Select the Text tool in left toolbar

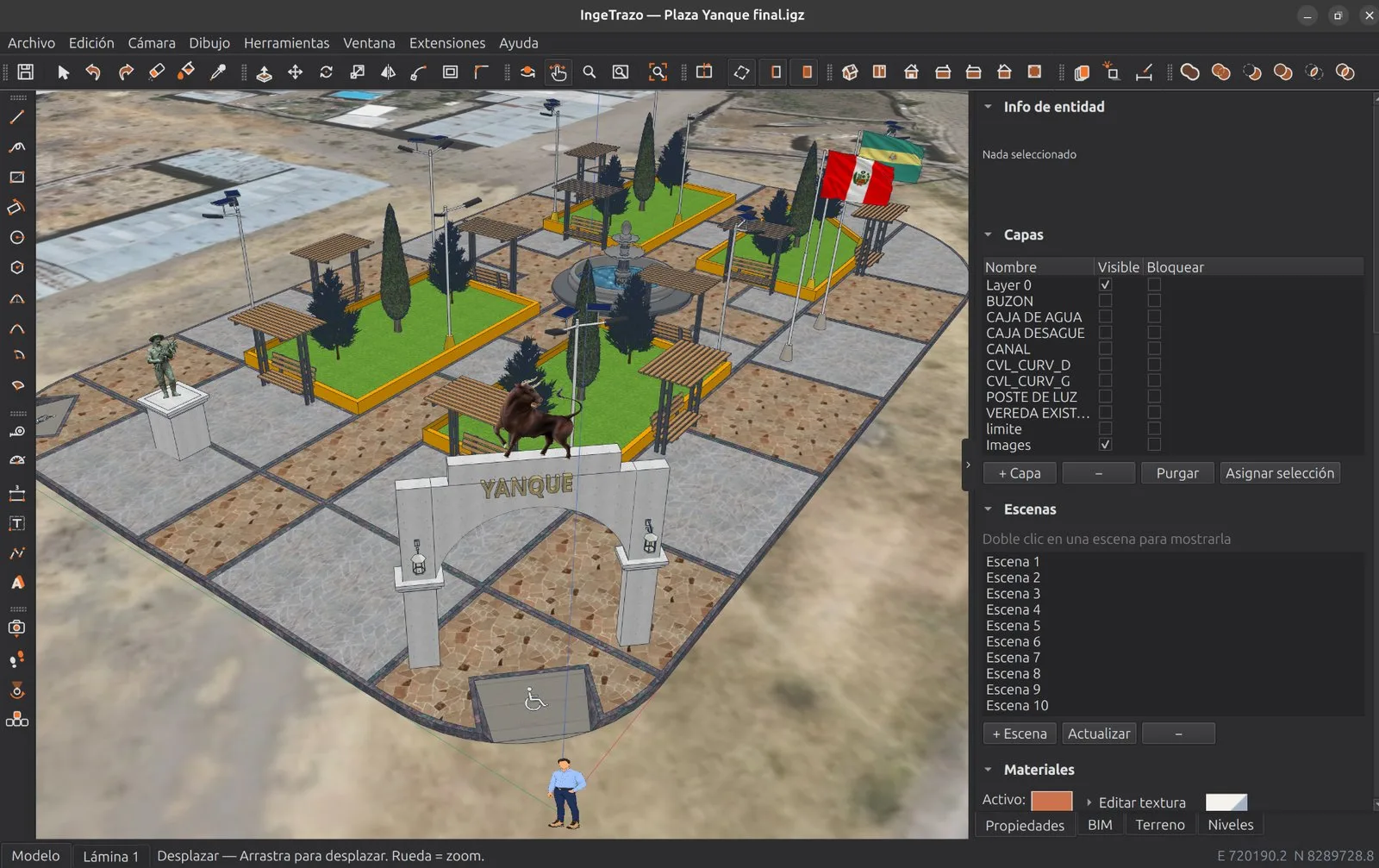tap(17, 523)
